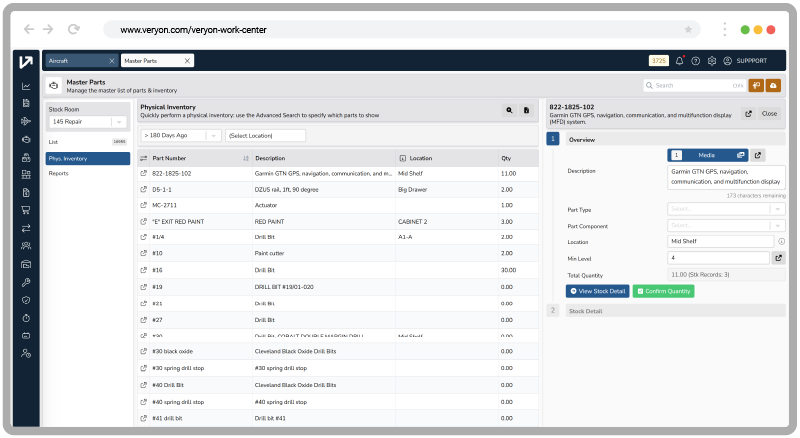This screenshot has height=438, width=800.
Task: Open the people group sidebar icon
Action: pos(26,246)
